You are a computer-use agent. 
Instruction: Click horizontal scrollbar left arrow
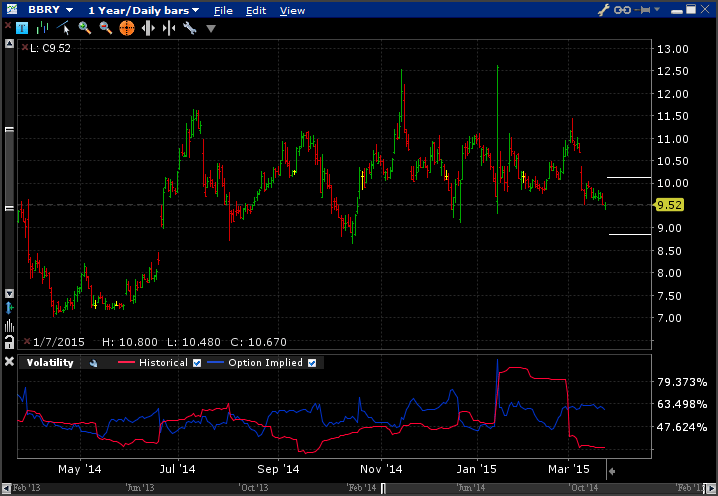[6, 489]
